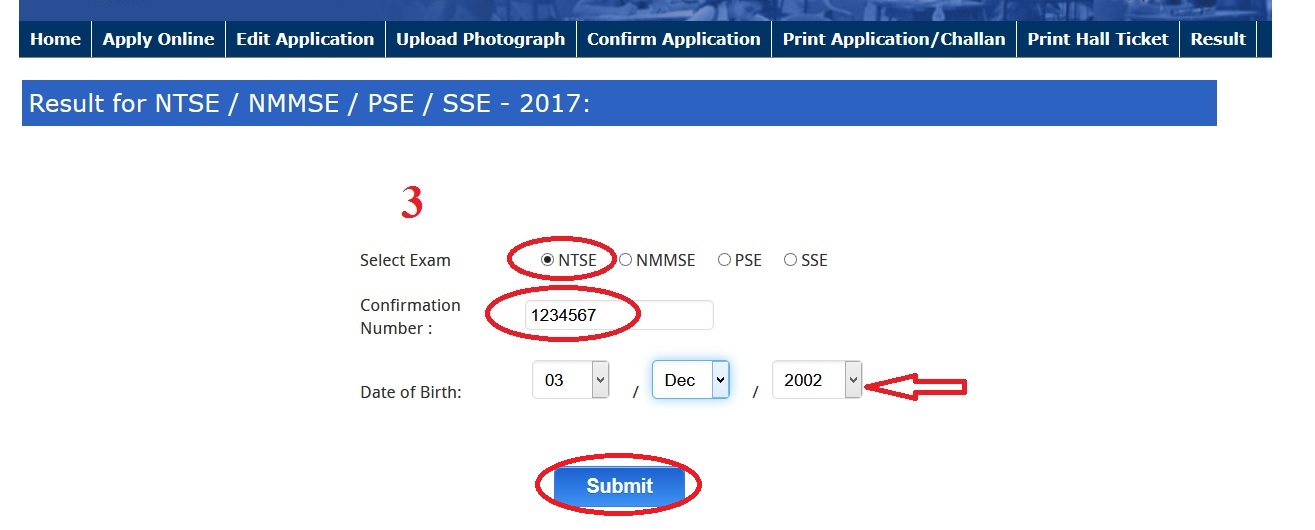Viewport: 1315px width, 530px height.
Task: Click the red step number 3
Action: click(412, 203)
